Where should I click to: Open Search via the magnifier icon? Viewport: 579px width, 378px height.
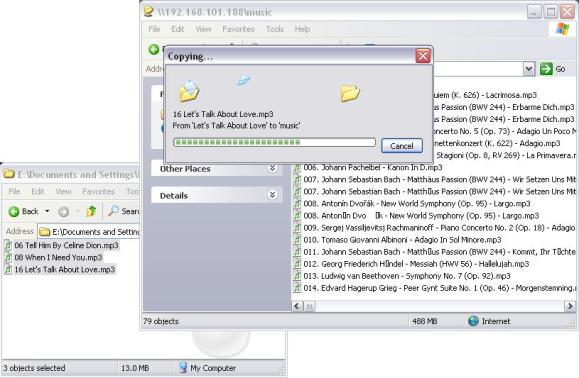pos(113,211)
